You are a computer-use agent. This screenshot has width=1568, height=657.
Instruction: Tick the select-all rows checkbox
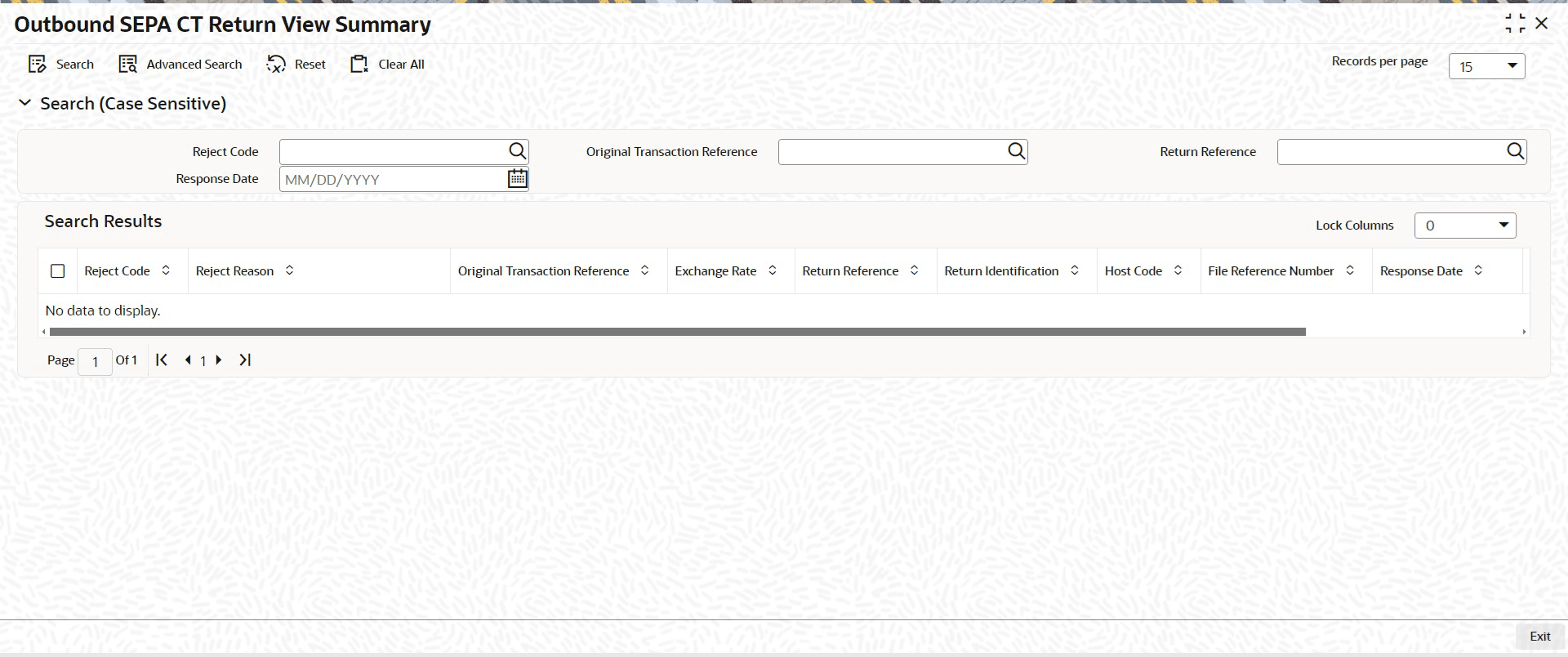coord(57,271)
